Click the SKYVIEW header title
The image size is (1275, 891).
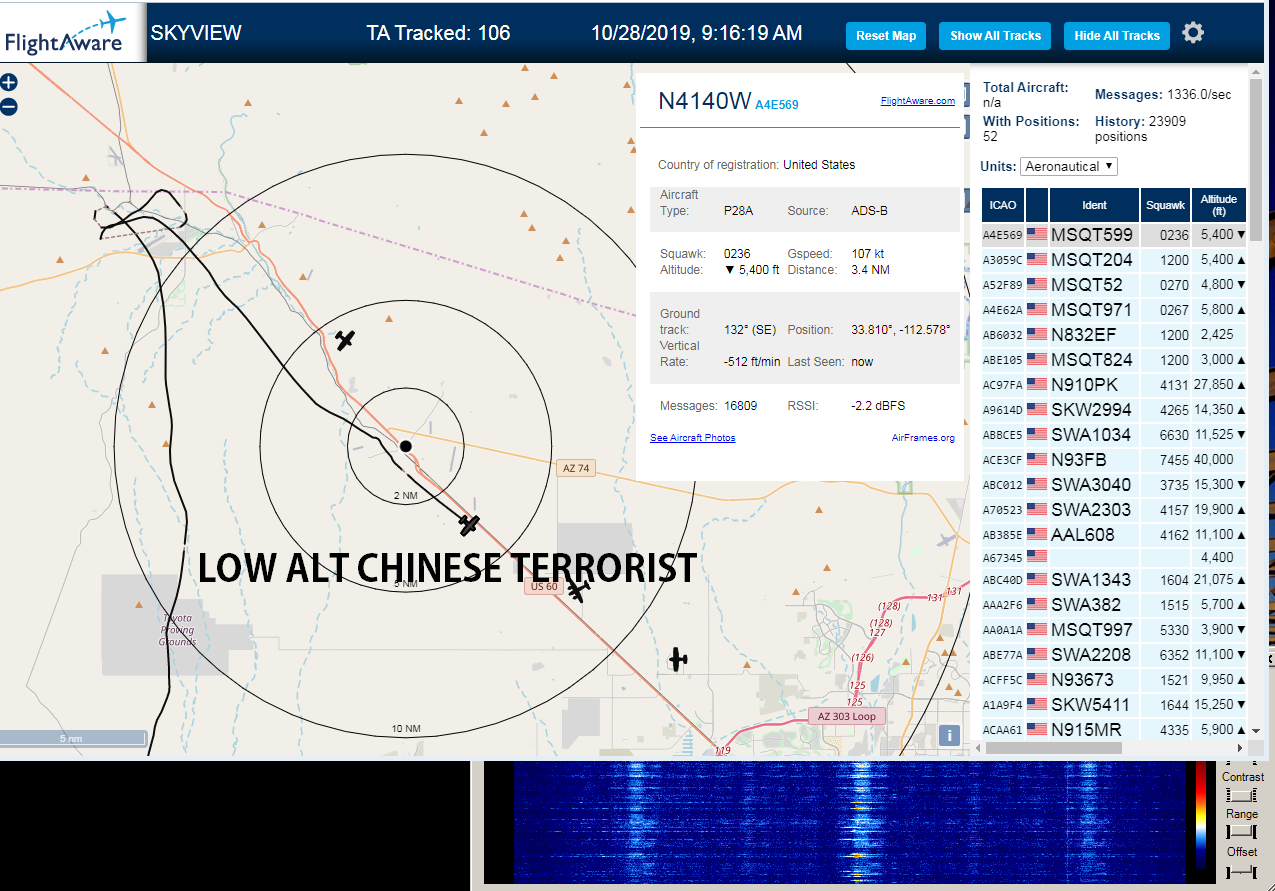(x=196, y=33)
